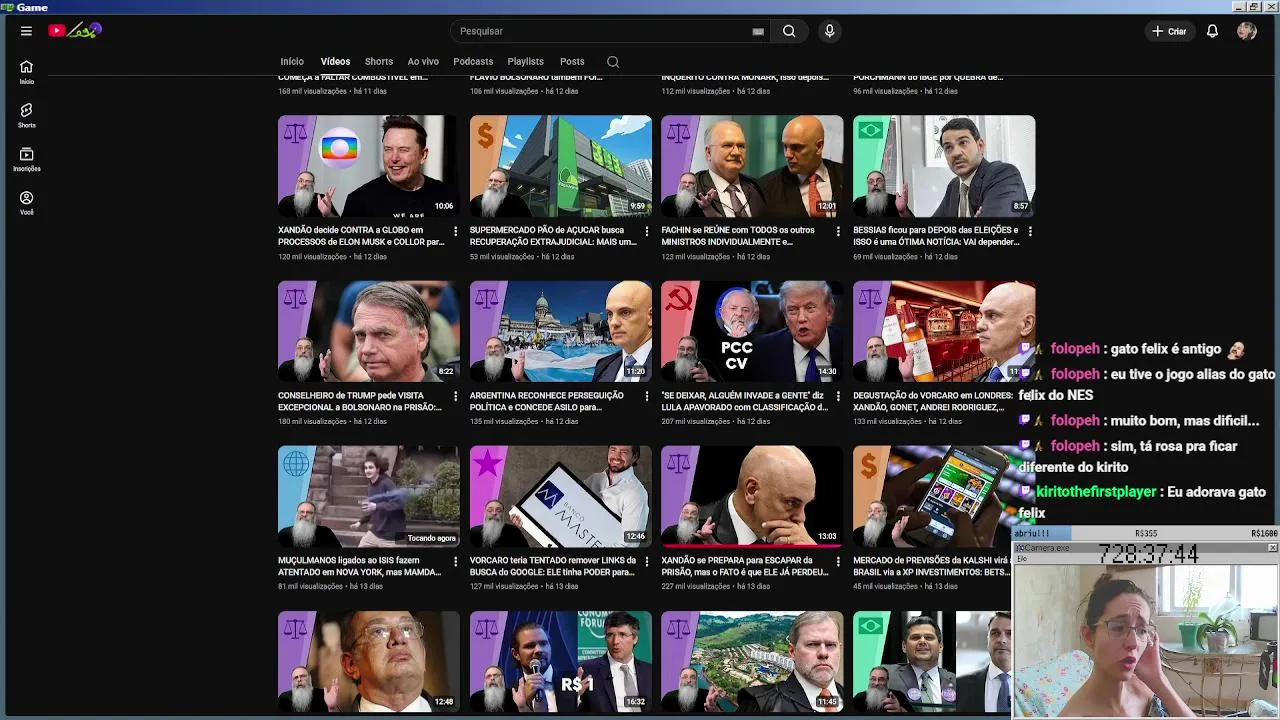
Task: Play PCC CV Lula Trump thumbnail
Action: point(752,331)
